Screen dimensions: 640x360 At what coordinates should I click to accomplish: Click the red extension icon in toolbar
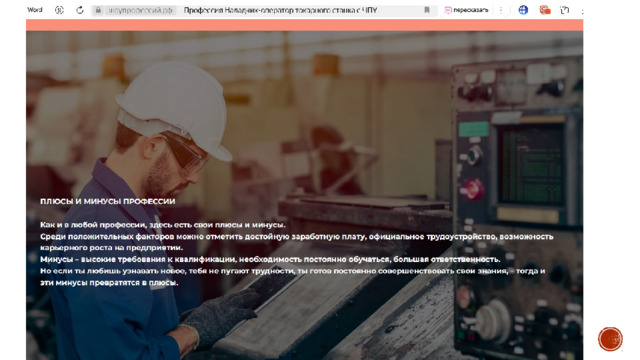544,10
